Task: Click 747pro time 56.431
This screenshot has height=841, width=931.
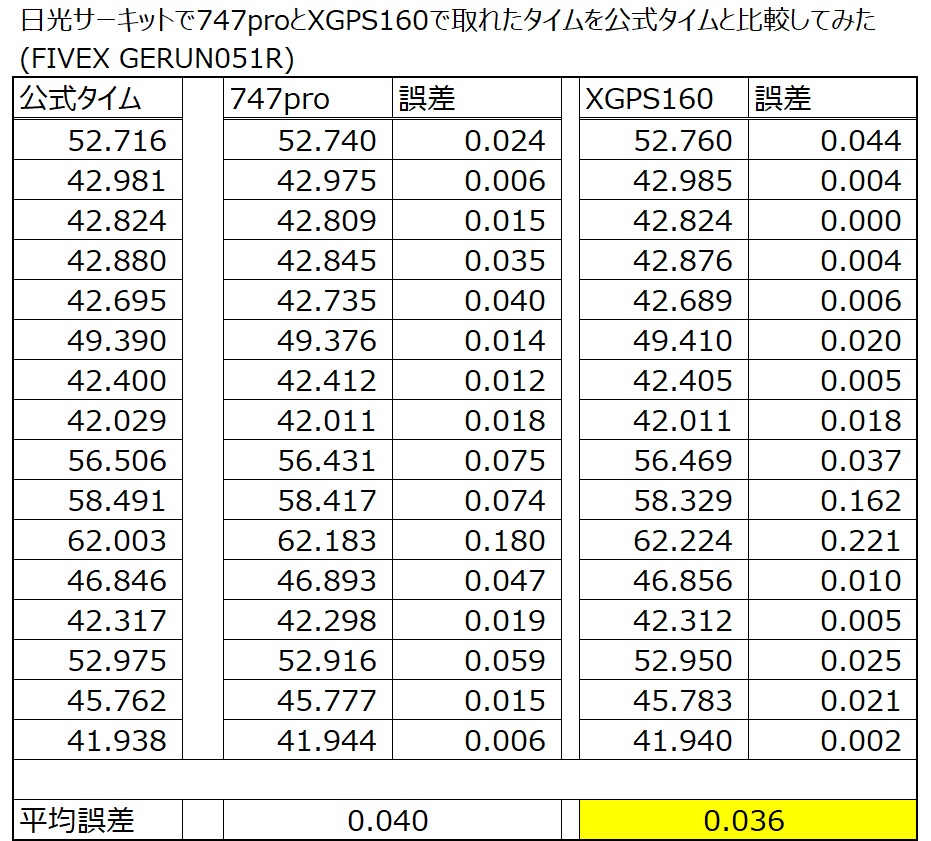Action: pyautogui.click(x=308, y=460)
